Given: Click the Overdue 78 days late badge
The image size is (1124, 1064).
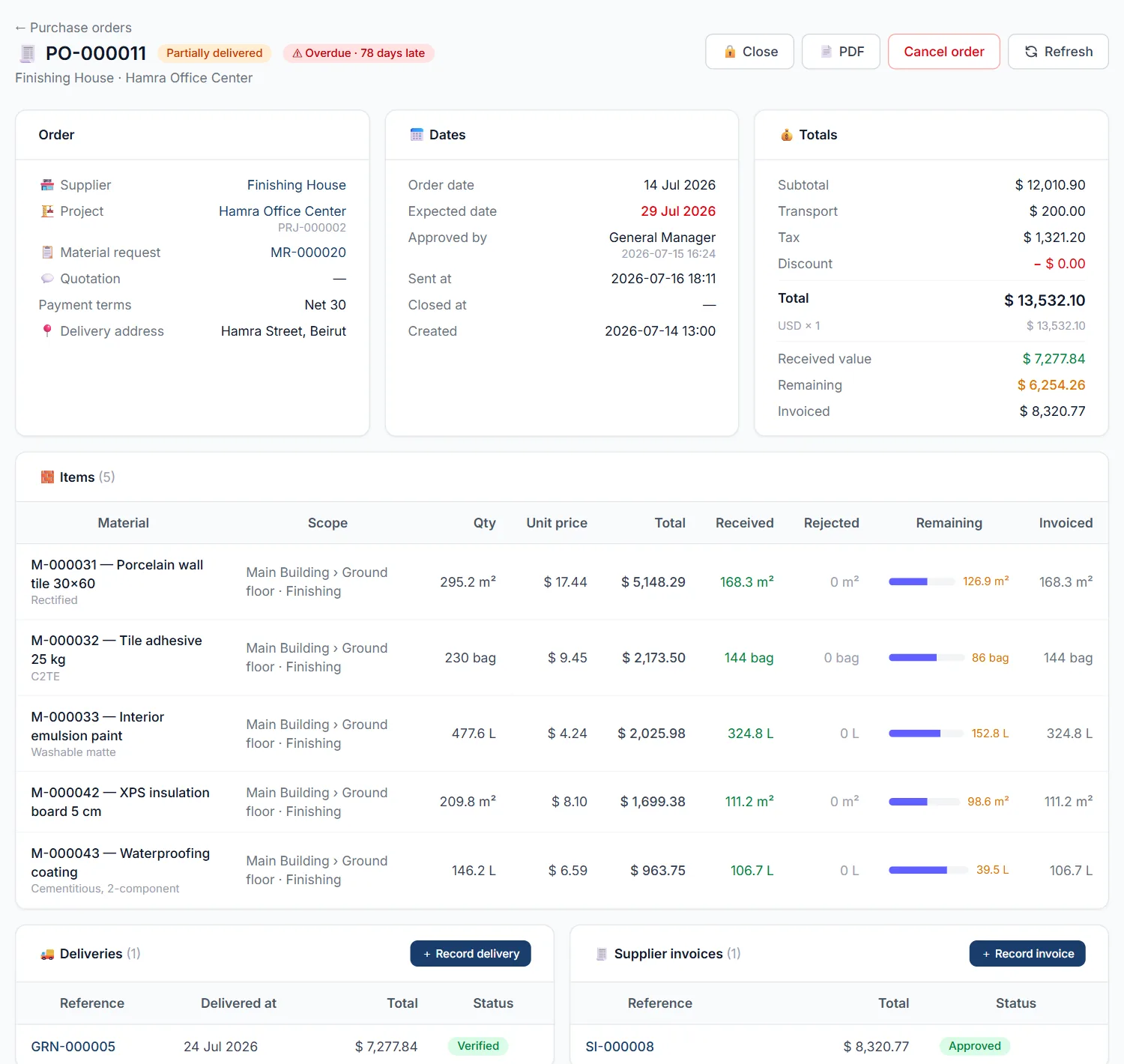Looking at the screenshot, I should coord(358,53).
